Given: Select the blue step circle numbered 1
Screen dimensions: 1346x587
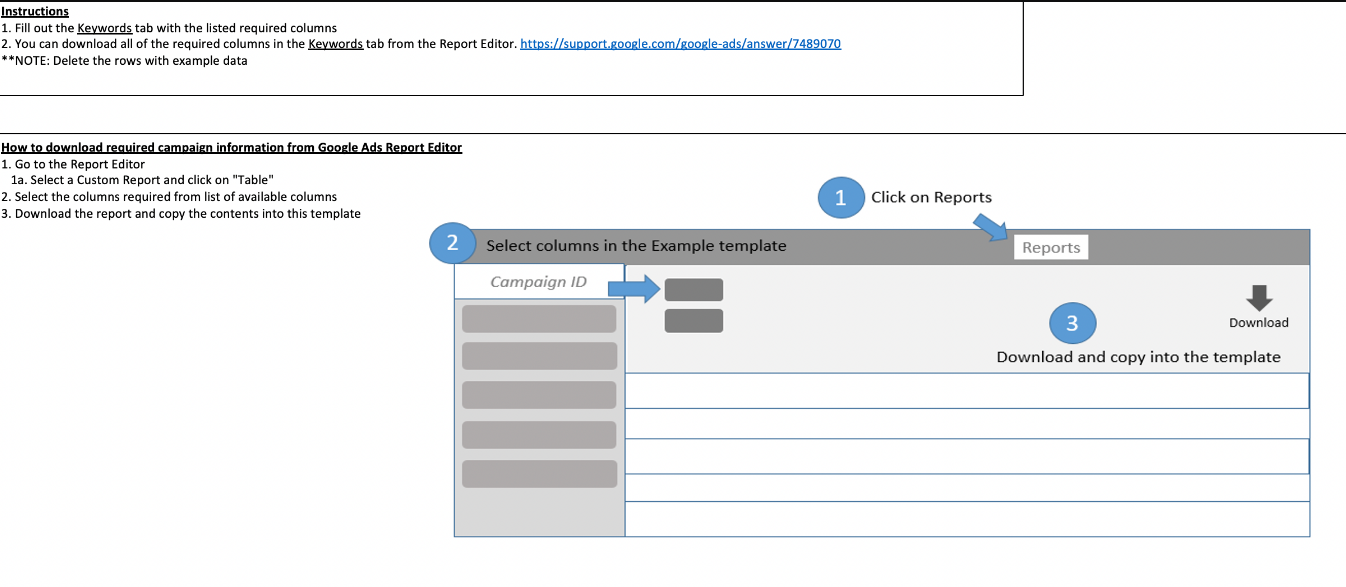Looking at the screenshot, I should pyautogui.click(x=841, y=197).
